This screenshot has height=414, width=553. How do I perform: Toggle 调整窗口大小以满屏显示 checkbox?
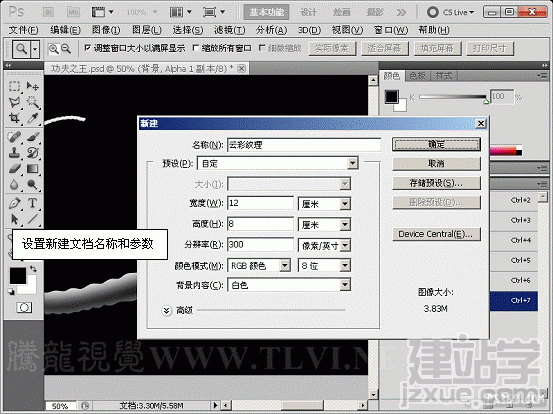[87, 48]
